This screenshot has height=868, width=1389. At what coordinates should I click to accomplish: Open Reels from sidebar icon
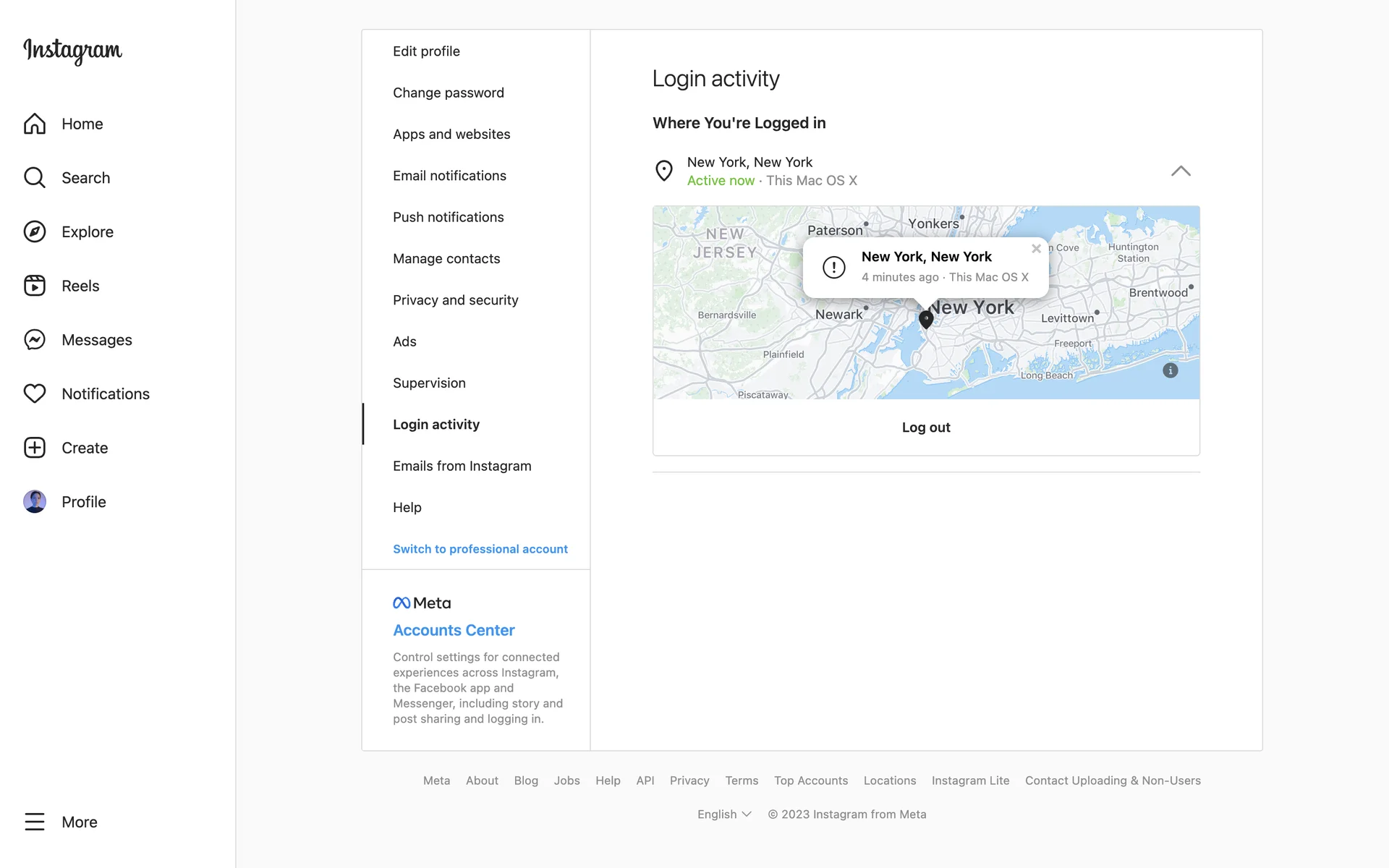[x=35, y=286]
